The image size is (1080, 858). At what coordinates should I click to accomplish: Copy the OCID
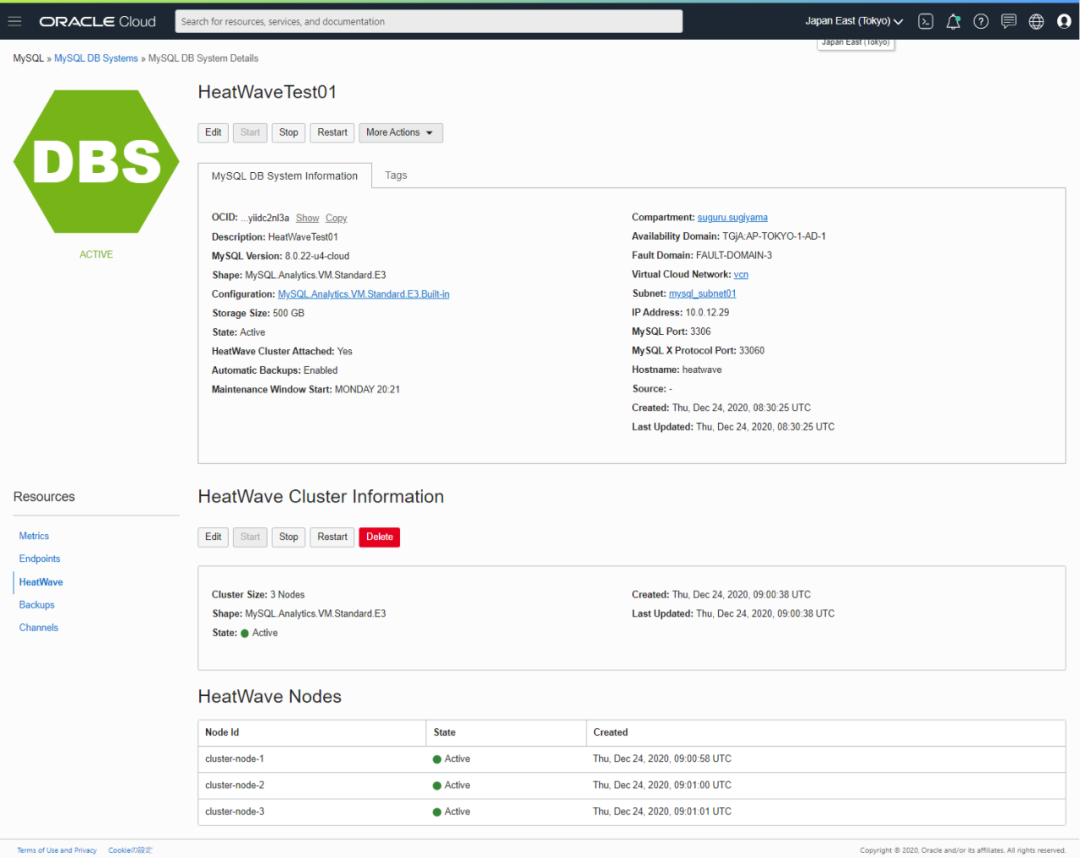(336, 218)
